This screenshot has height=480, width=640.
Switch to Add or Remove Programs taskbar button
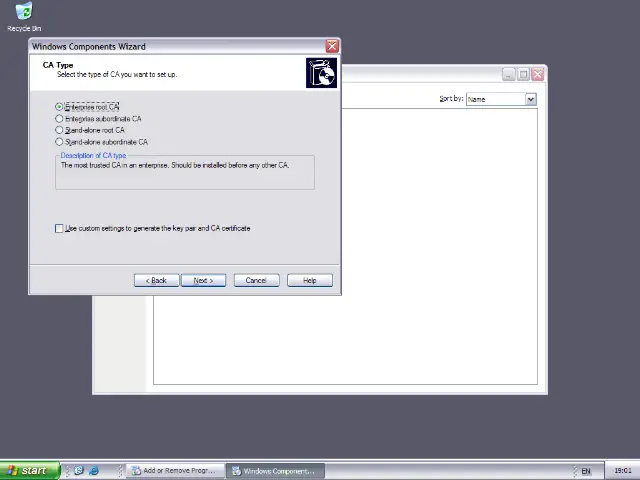pyautogui.click(x=175, y=471)
